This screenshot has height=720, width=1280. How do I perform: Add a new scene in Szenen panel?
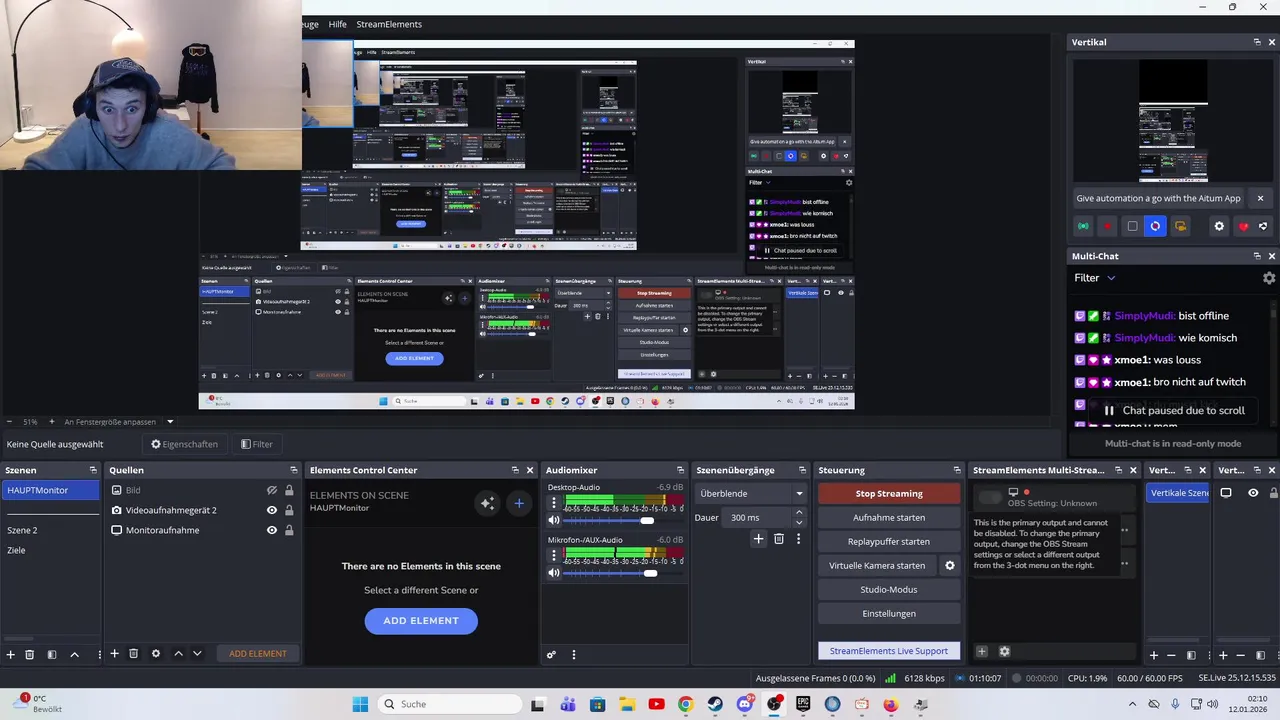[11, 654]
